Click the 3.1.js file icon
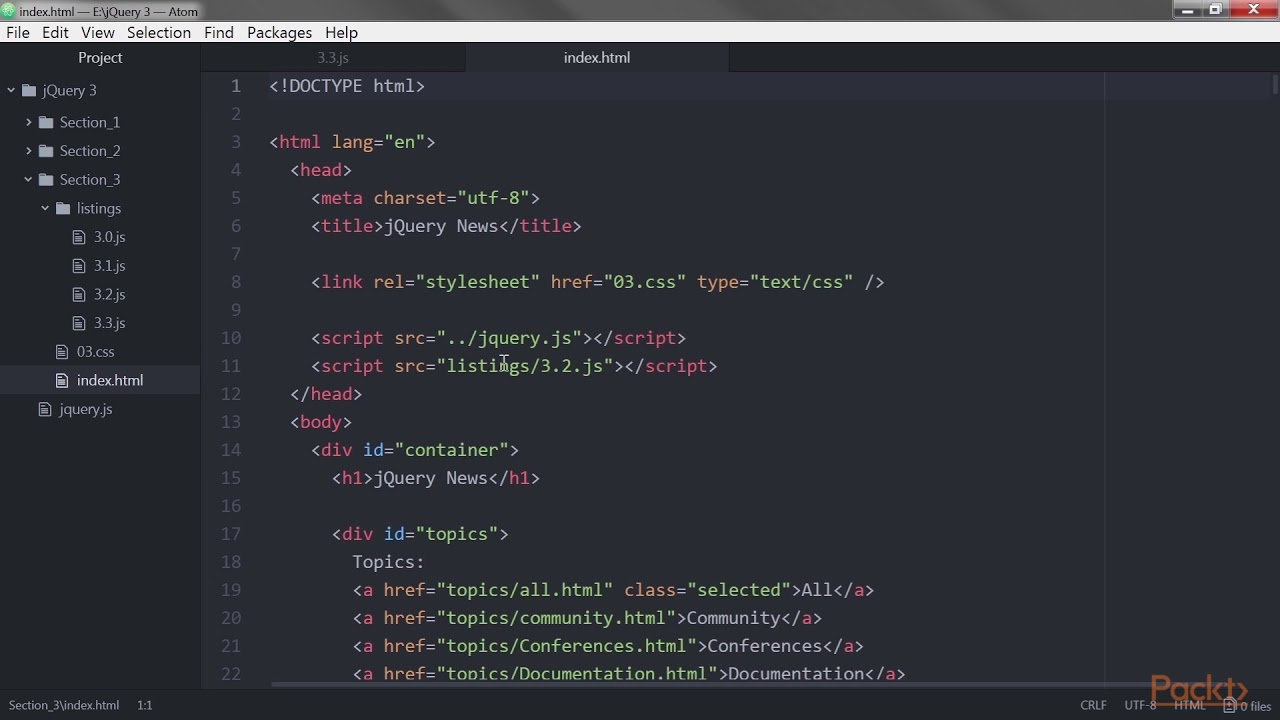 pos(79,266)
